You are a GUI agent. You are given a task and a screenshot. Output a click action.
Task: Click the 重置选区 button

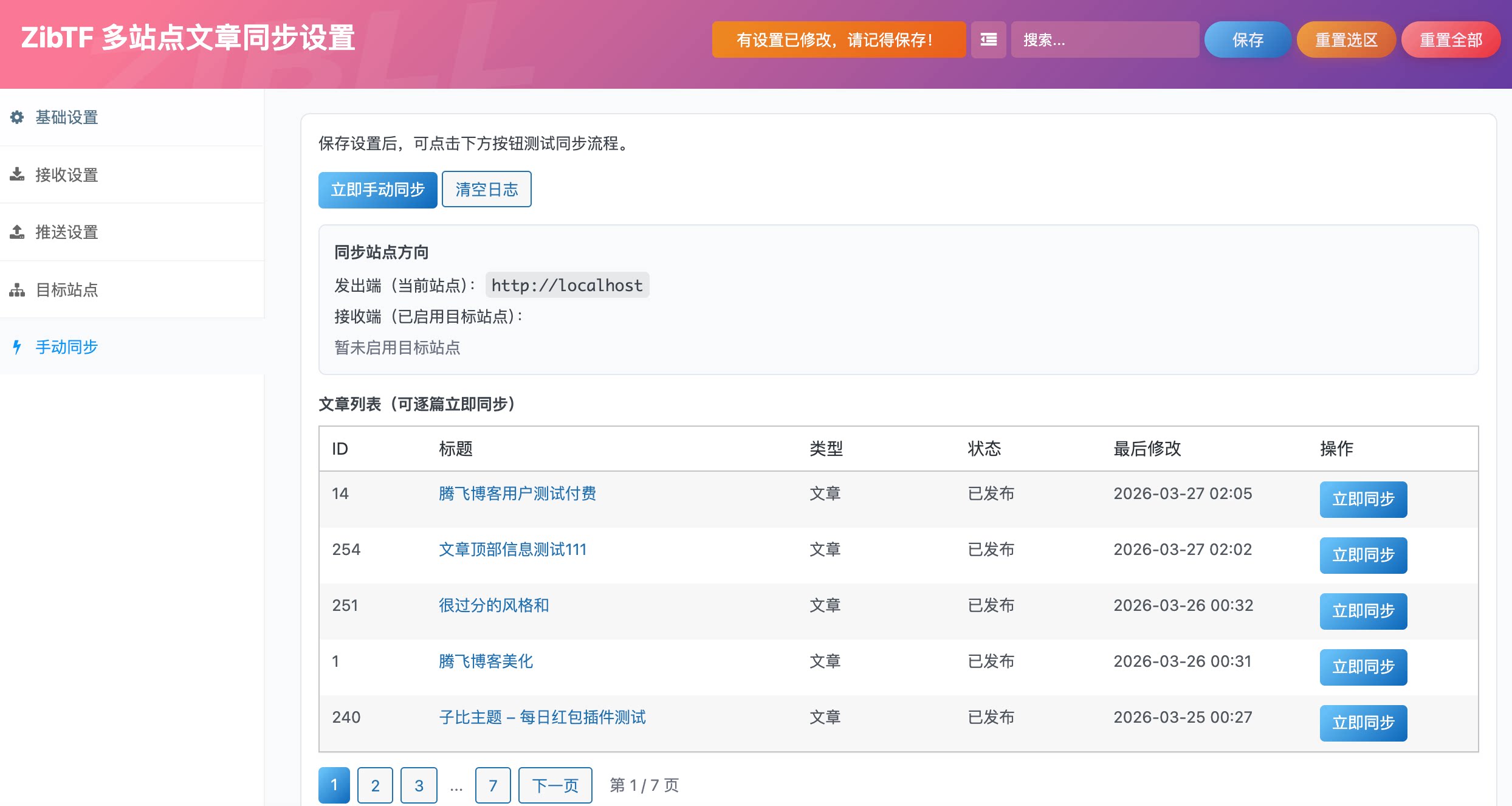click(x=1346, y=39)
